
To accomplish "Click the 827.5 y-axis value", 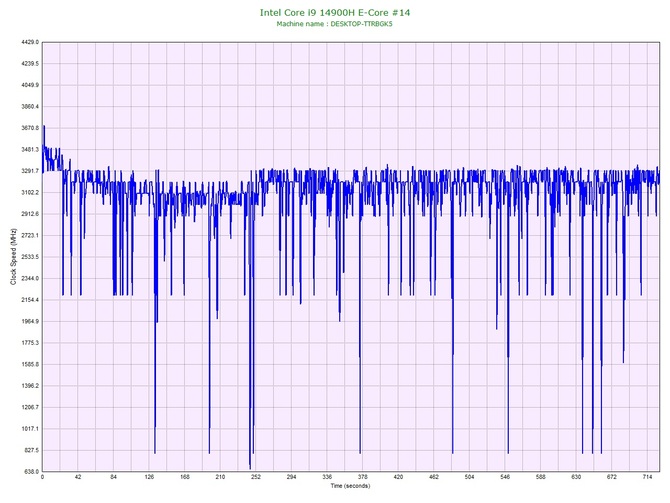I will [x=31, y=450].
